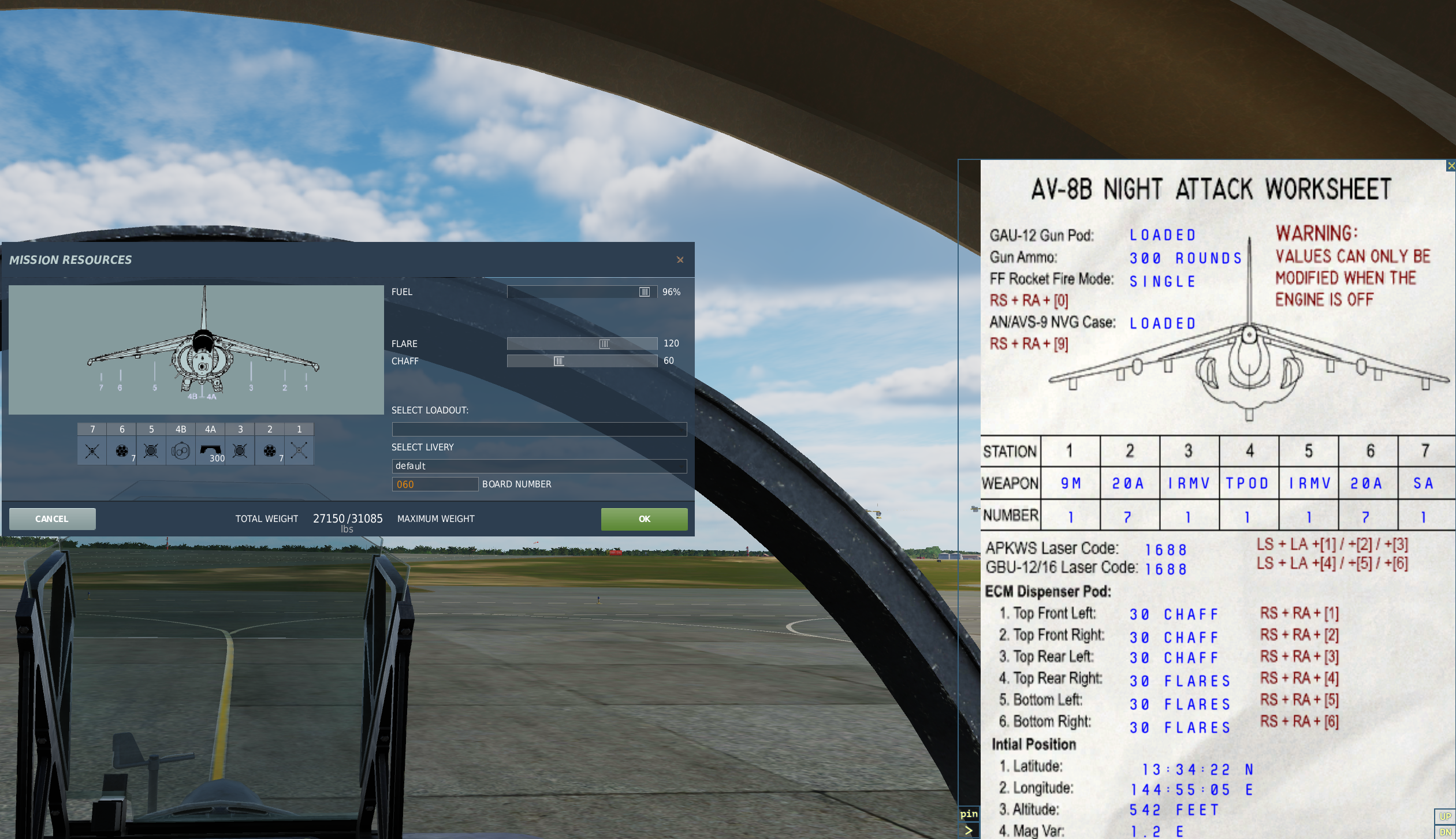This screenshot has height=839, width=1456.
Task: Adjust the CHAFF quantity slider
Action: (558, 361)
